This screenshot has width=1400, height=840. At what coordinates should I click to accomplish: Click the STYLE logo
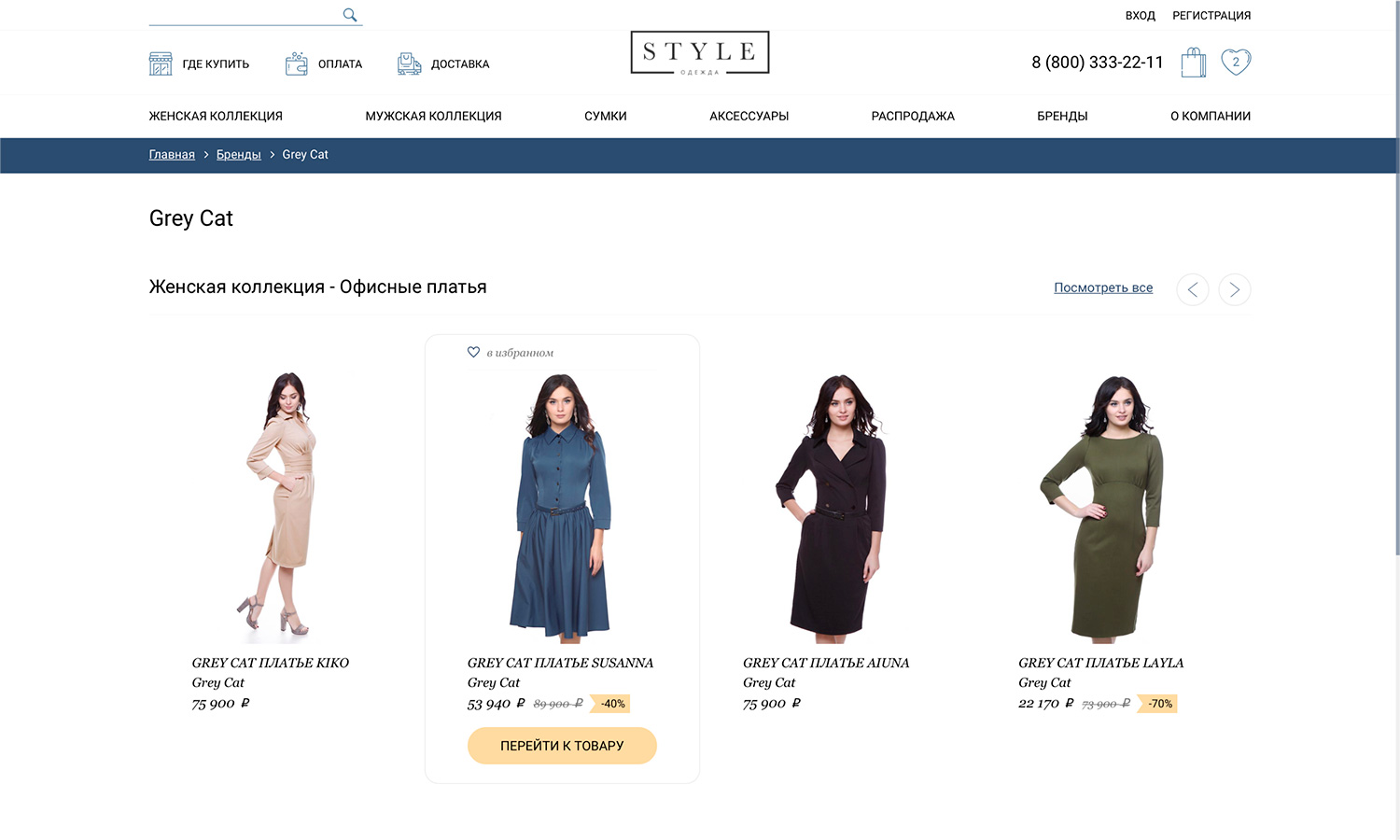[x=700, y=53]
